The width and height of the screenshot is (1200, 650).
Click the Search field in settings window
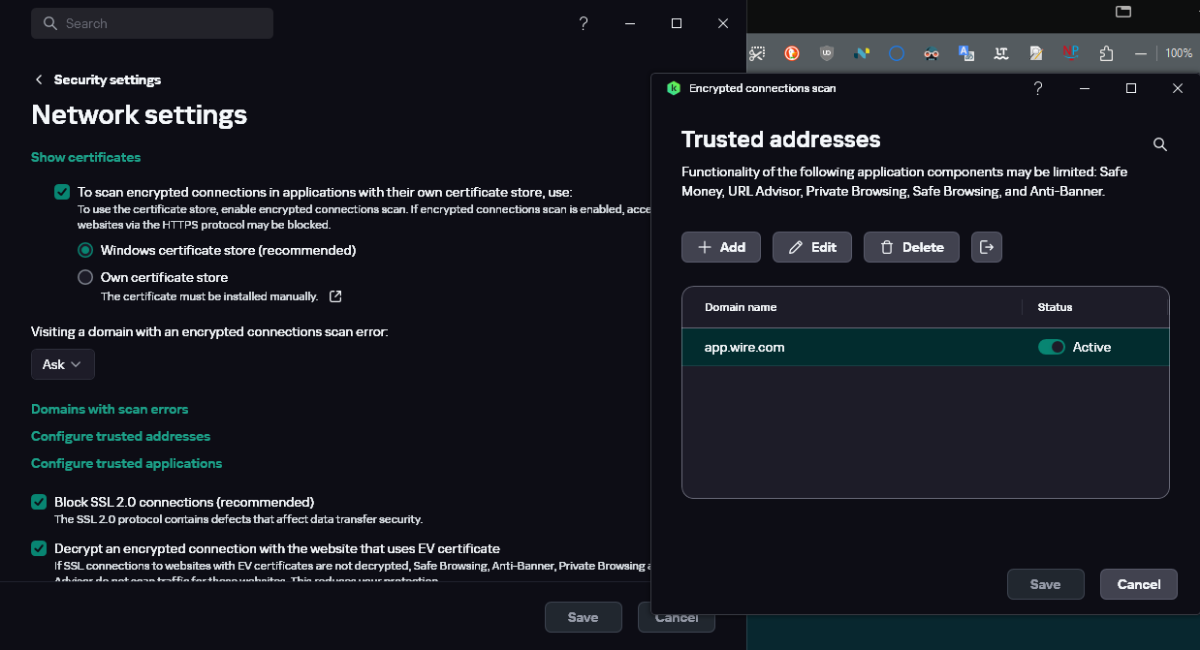pos(152,23)
